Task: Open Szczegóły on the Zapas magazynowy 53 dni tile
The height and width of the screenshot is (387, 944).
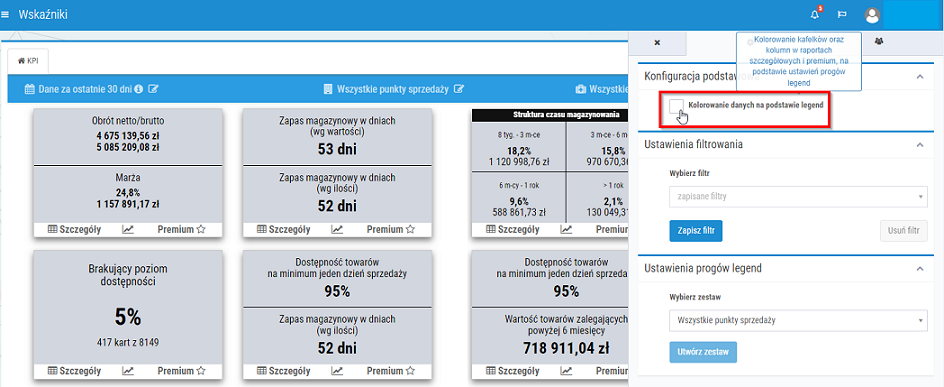Action: 284,229
